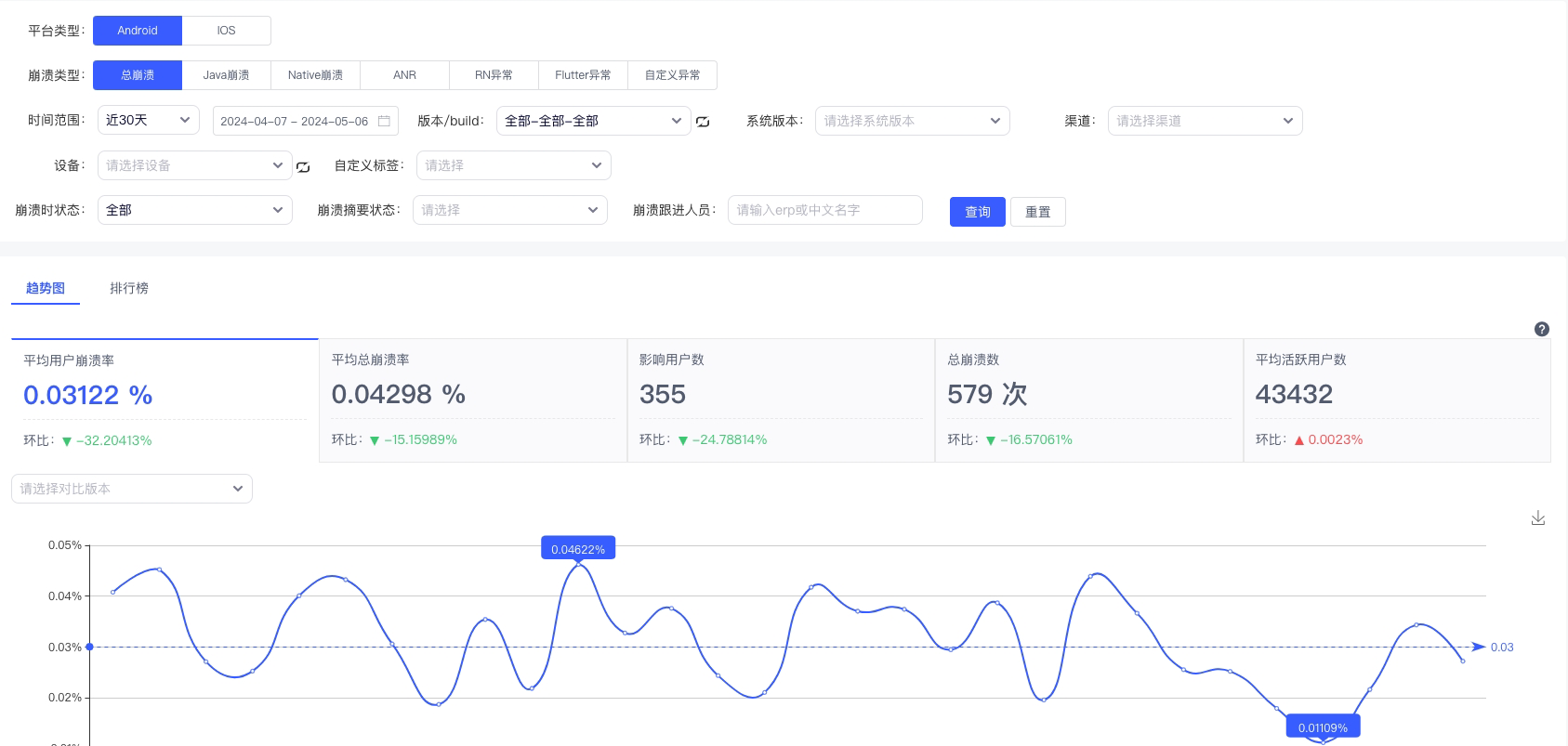Image resolution: width=1568 pixels, height=746 pixels.
Task: Open the 崩溃时状态 dropdown
Action: 195,210
